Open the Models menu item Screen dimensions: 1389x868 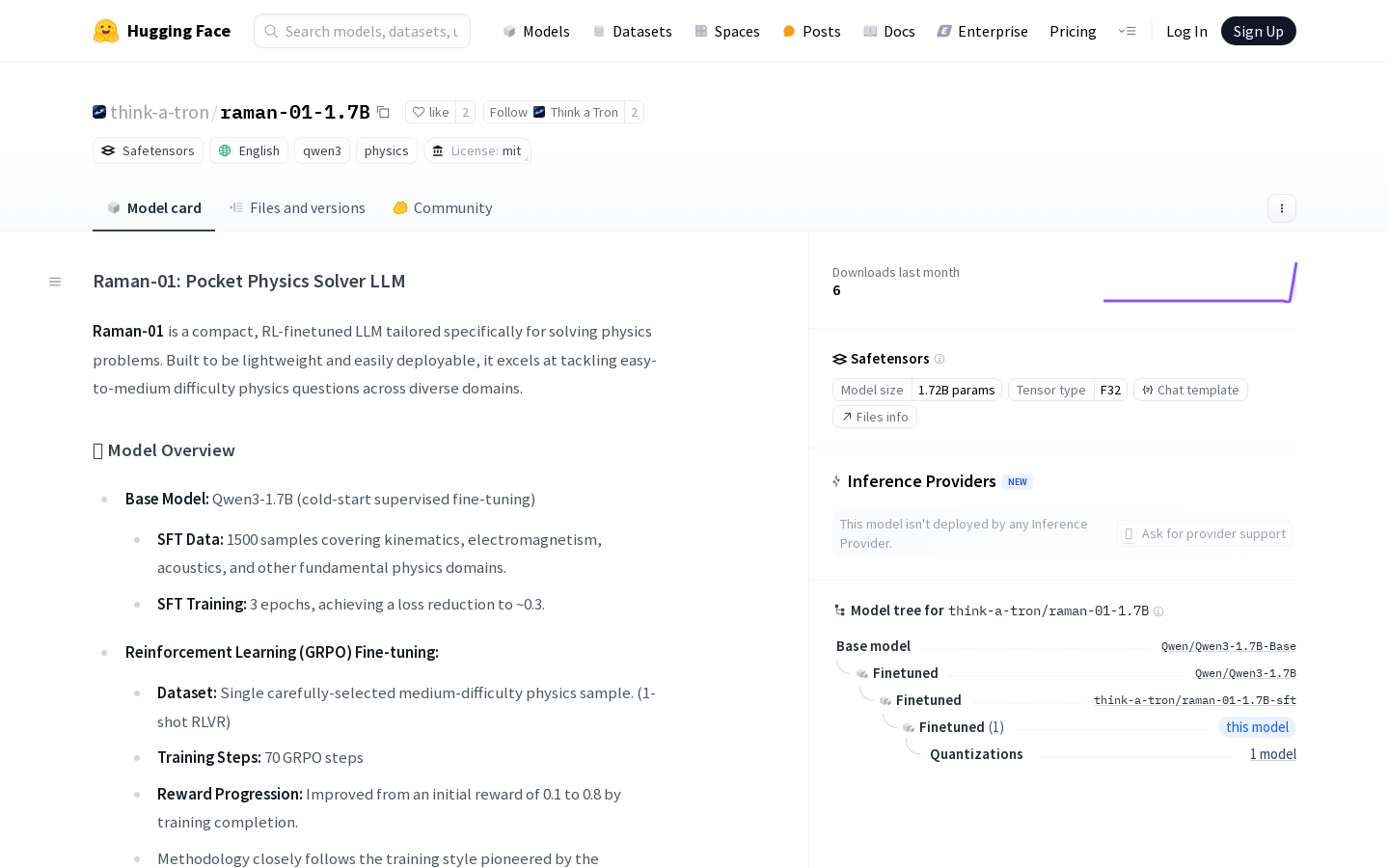point(536,31)
